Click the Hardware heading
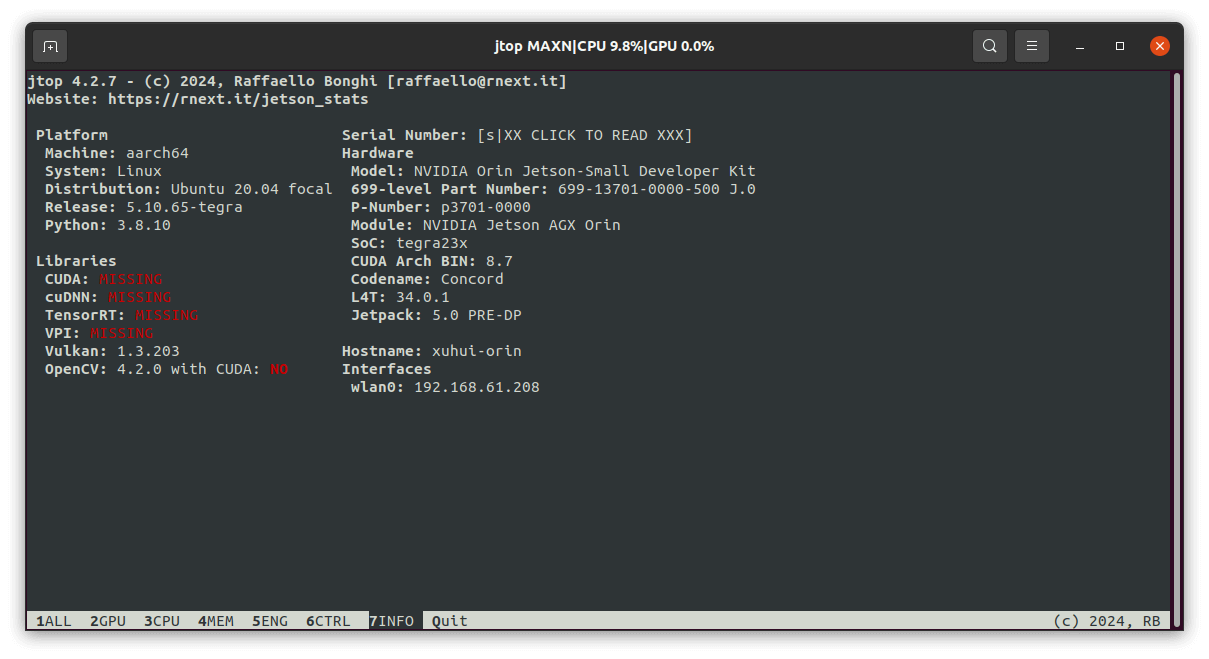Screen dimensions: 1209x659 coord(378,153)
